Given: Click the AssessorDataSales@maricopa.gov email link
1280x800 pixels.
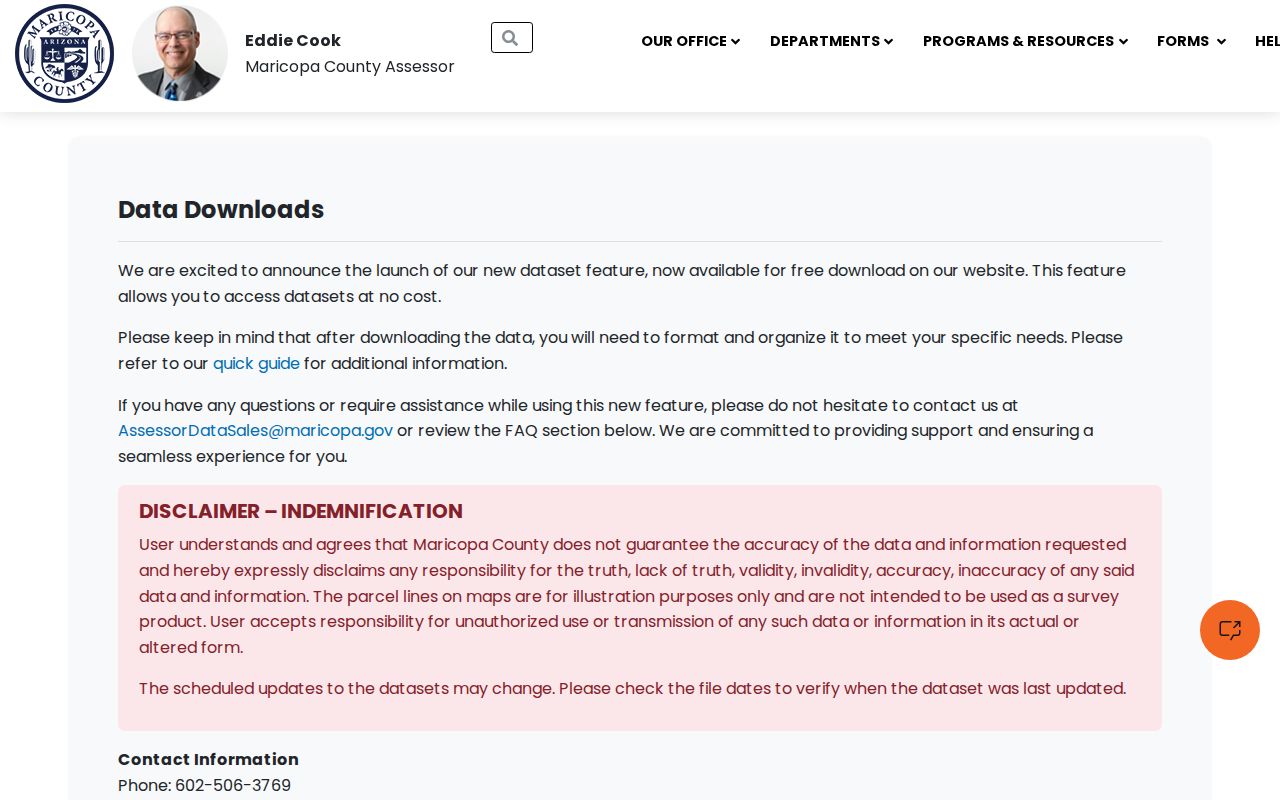Looking at the screenshot, I should tap(255, 430).
